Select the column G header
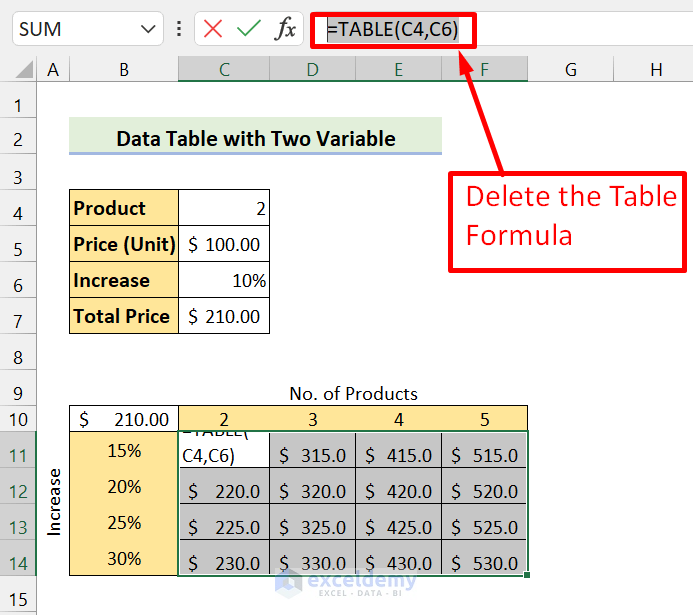The width and height of the screenshot is (693, 615). (x=570, y=69)
